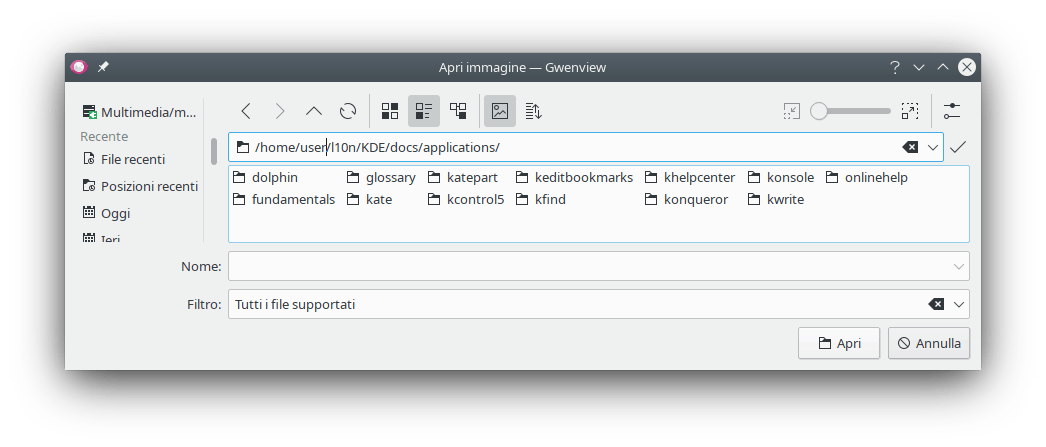1046x447 pixels.
Task: Switch to tree view mode
Action: click(x=458, y=111)
